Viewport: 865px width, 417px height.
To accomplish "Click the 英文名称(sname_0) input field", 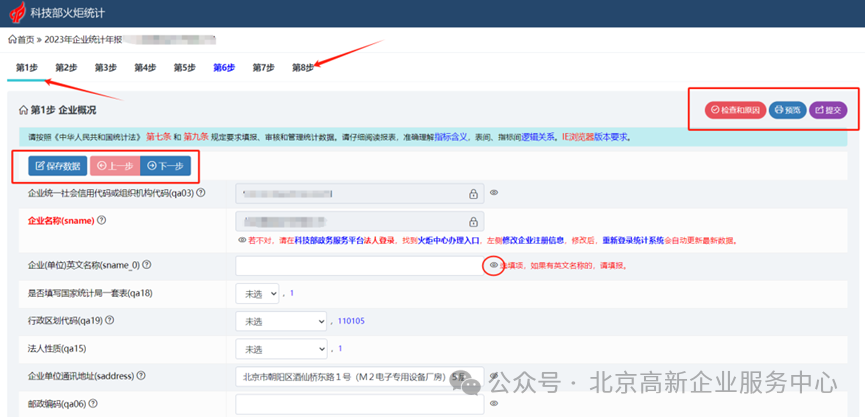I will point(360,265).
